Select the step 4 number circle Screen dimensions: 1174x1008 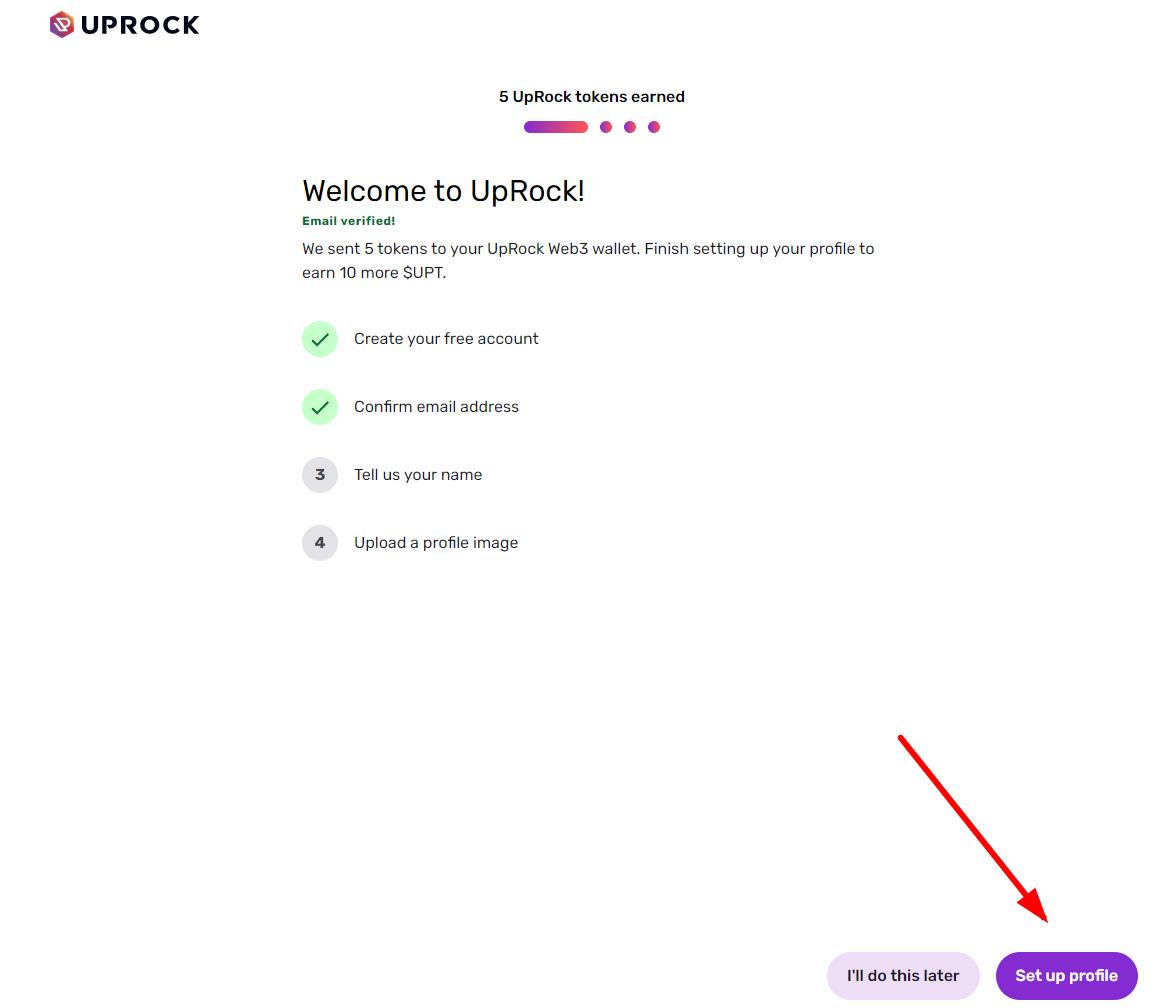point(320,543)
